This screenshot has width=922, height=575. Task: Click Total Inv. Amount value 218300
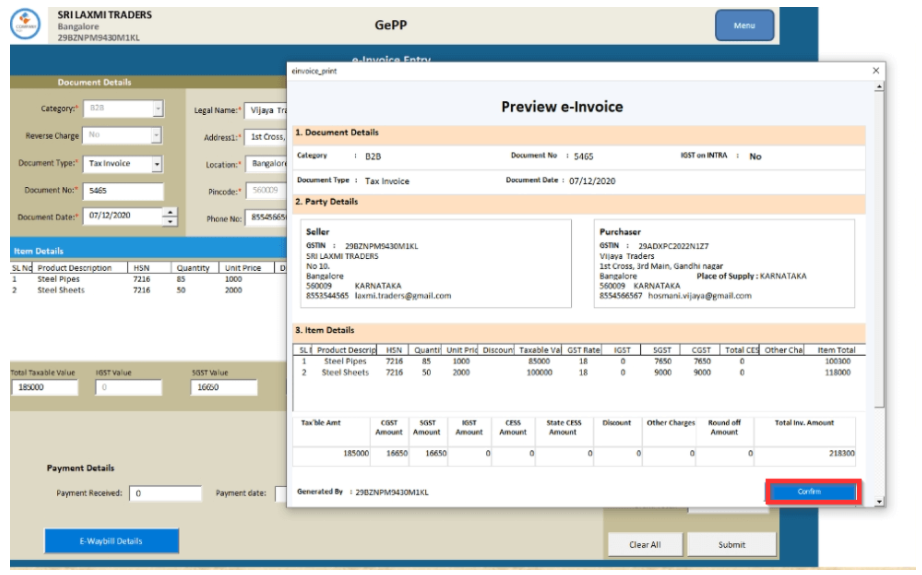841,453
